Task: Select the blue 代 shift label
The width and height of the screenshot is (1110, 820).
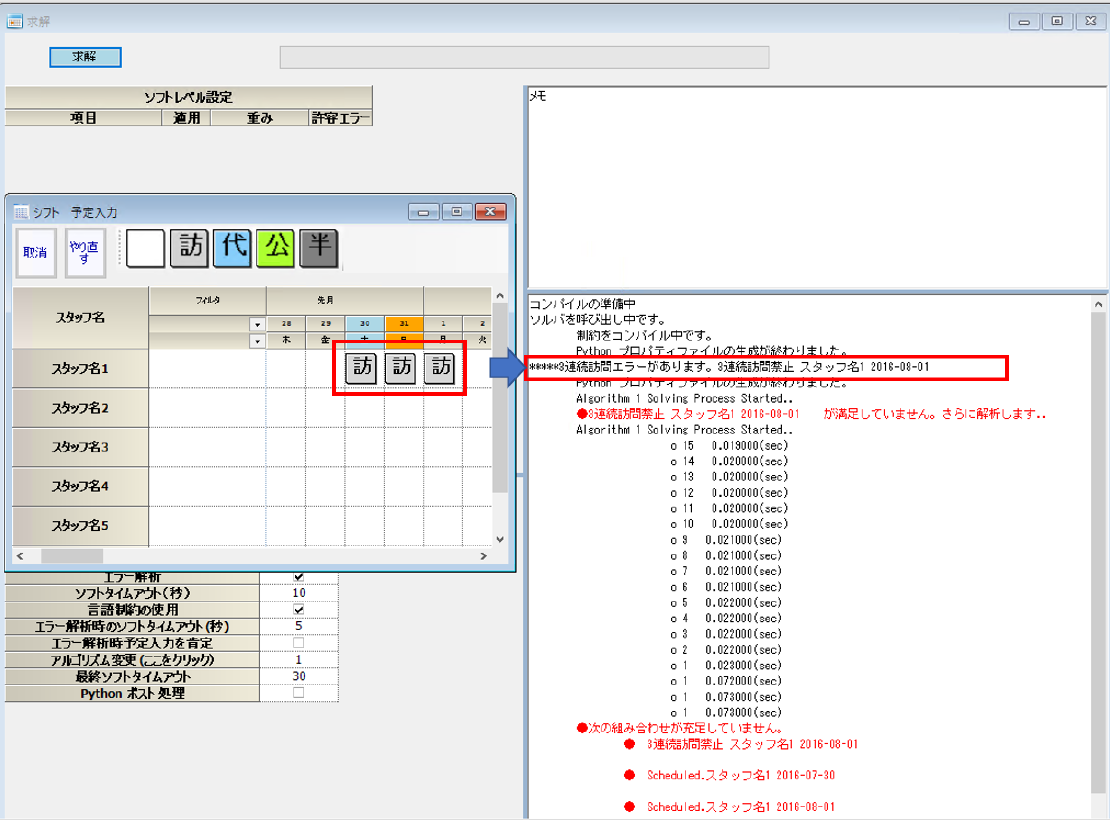Action: point(233,249)
